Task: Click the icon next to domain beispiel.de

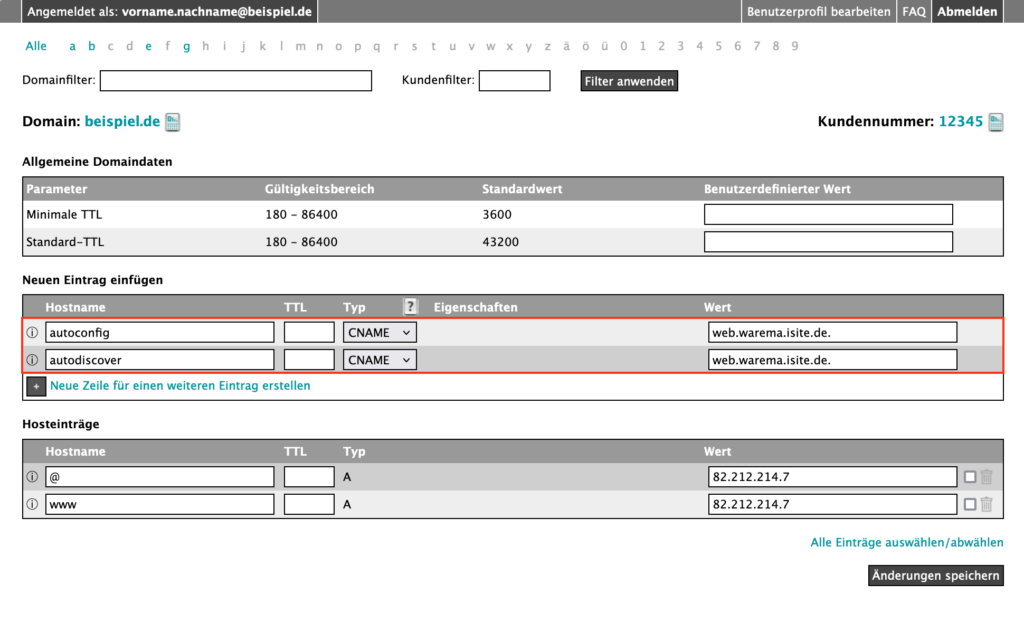Action: tap(172, 122)
